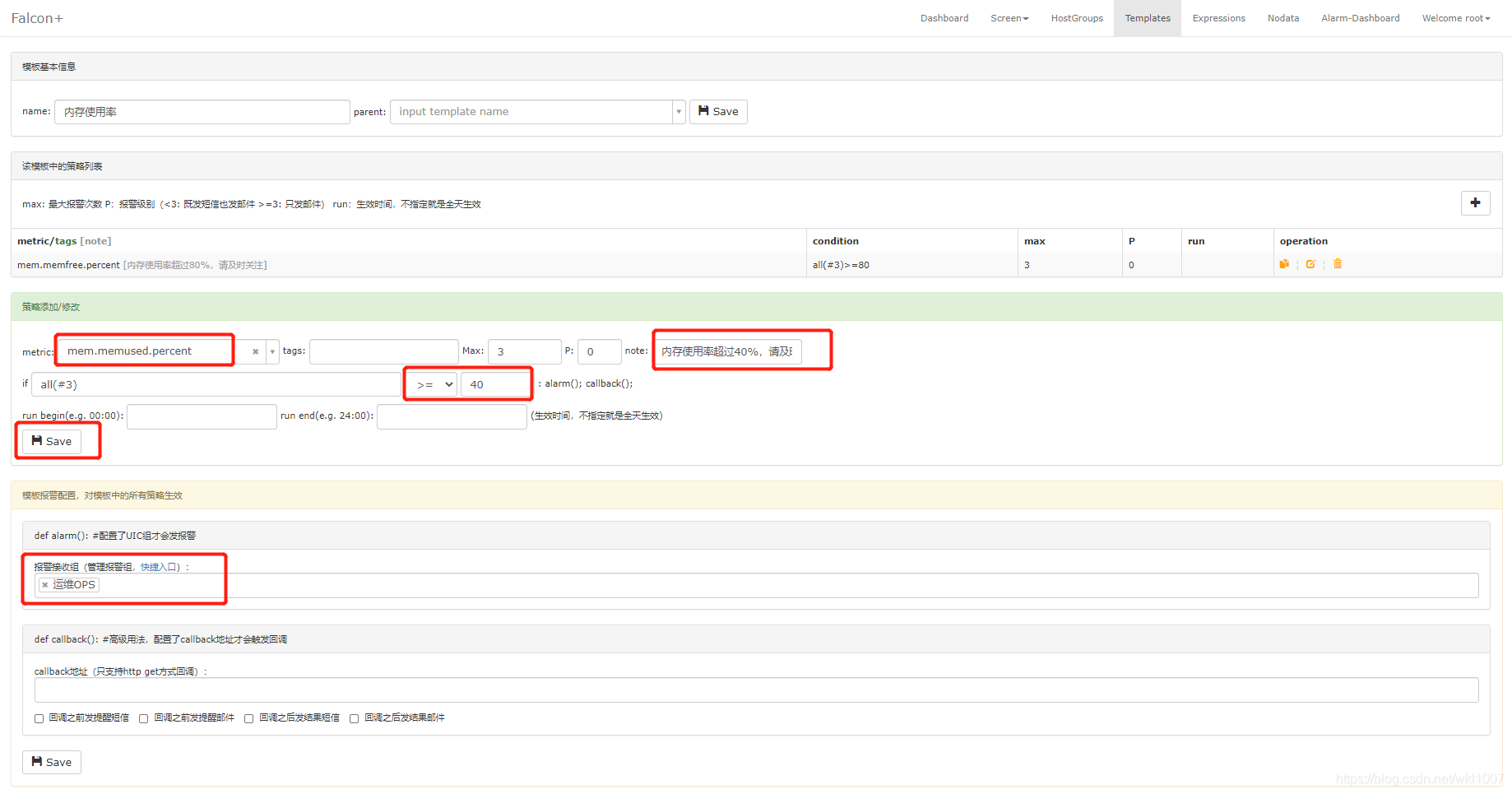This screenshot has height=794, width=1512.
Task: Click the P priority field
Action: pyautogui.click(x=600, y=351)
